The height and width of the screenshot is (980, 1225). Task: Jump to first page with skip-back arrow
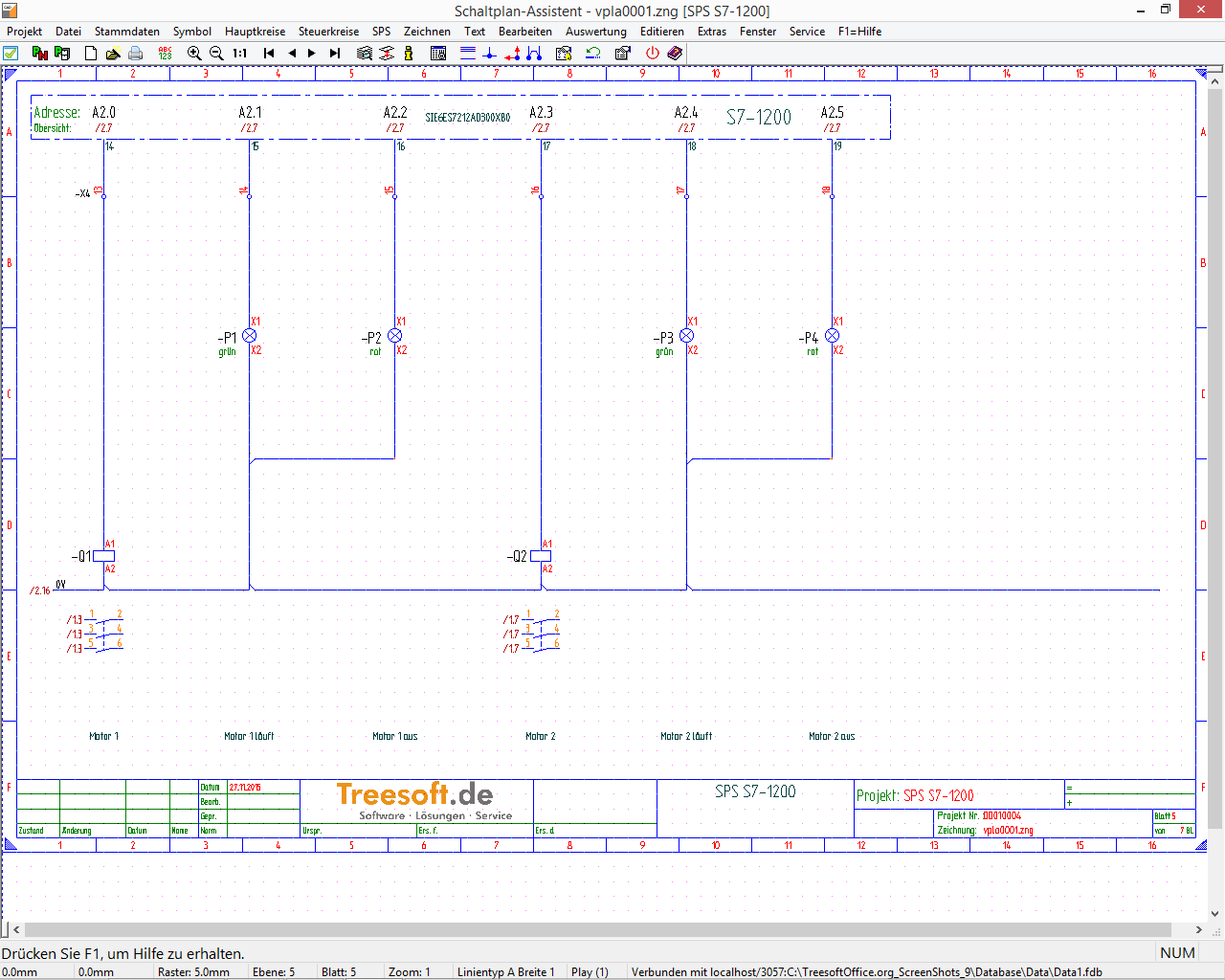point(269,54)
